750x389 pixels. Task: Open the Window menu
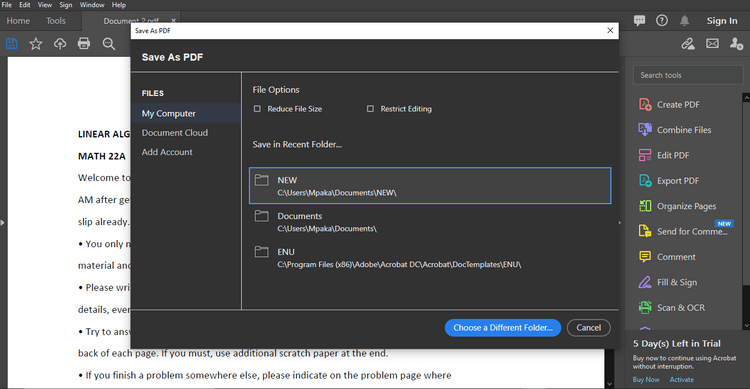(92, 5)
